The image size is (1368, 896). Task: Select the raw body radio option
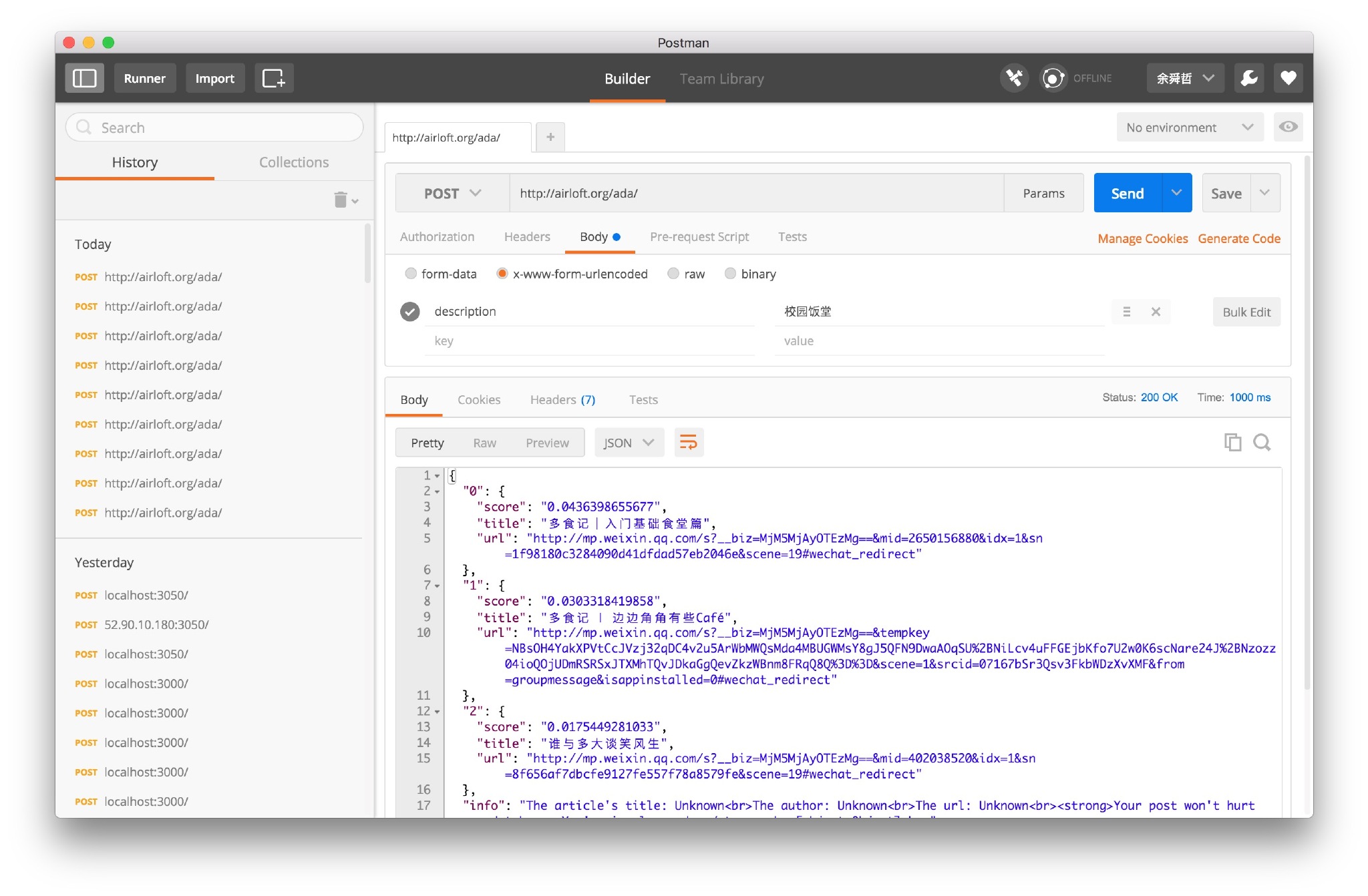pos(673,274)
